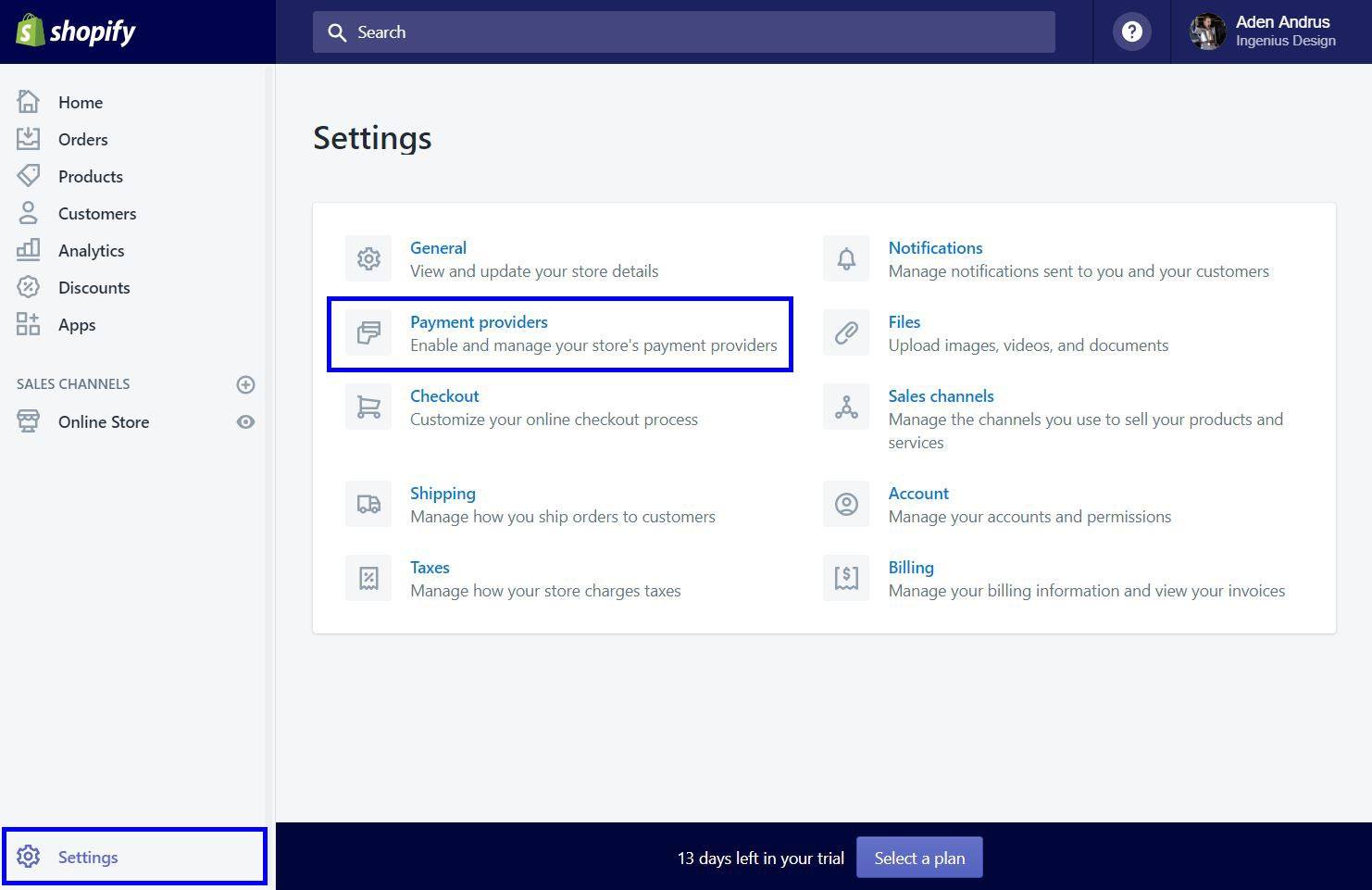
Task: Click the Apps grid icon
Action: [x=29, y=324]
